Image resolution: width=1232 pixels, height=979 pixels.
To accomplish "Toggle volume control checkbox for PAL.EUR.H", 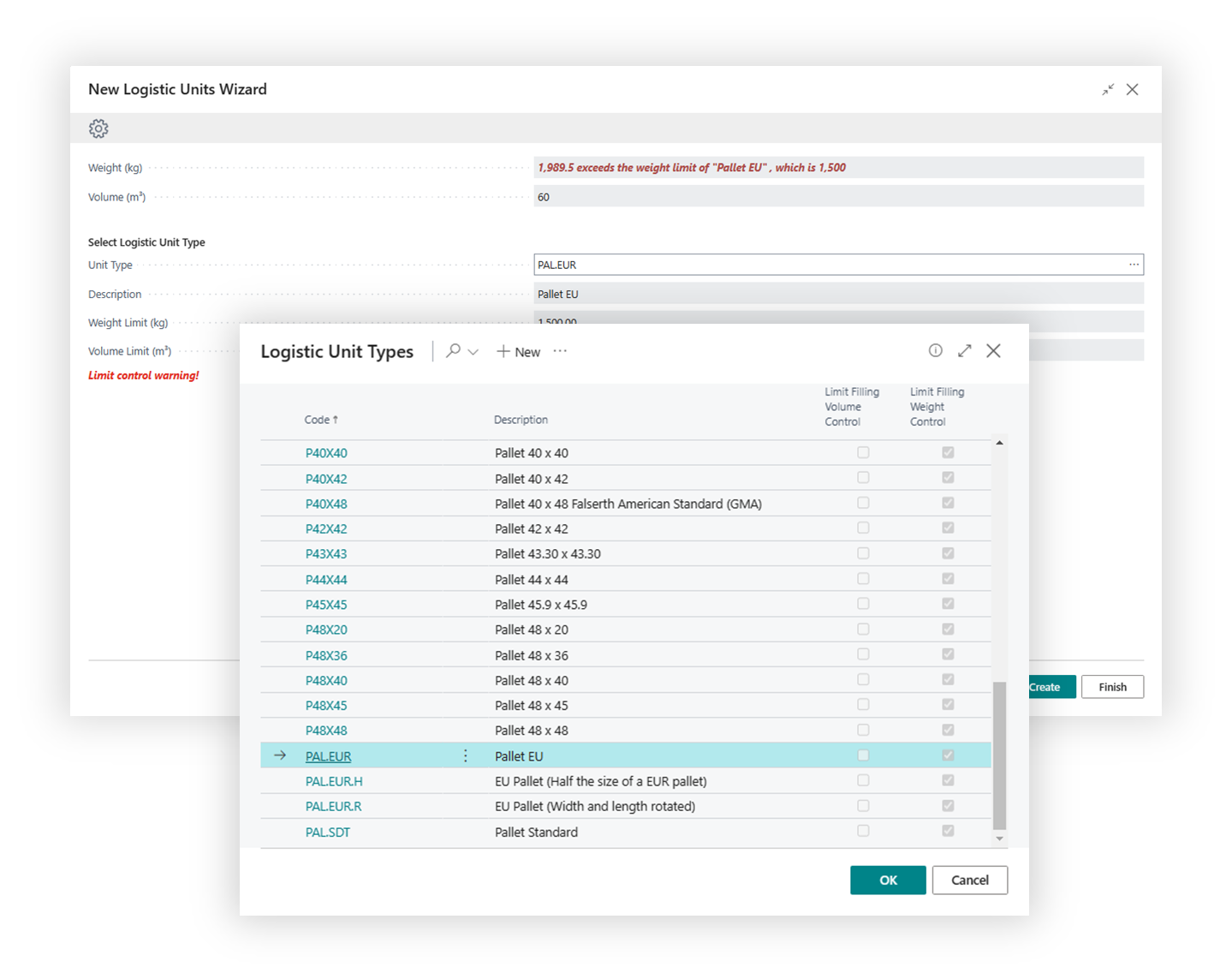I will (x=863, y=780).
